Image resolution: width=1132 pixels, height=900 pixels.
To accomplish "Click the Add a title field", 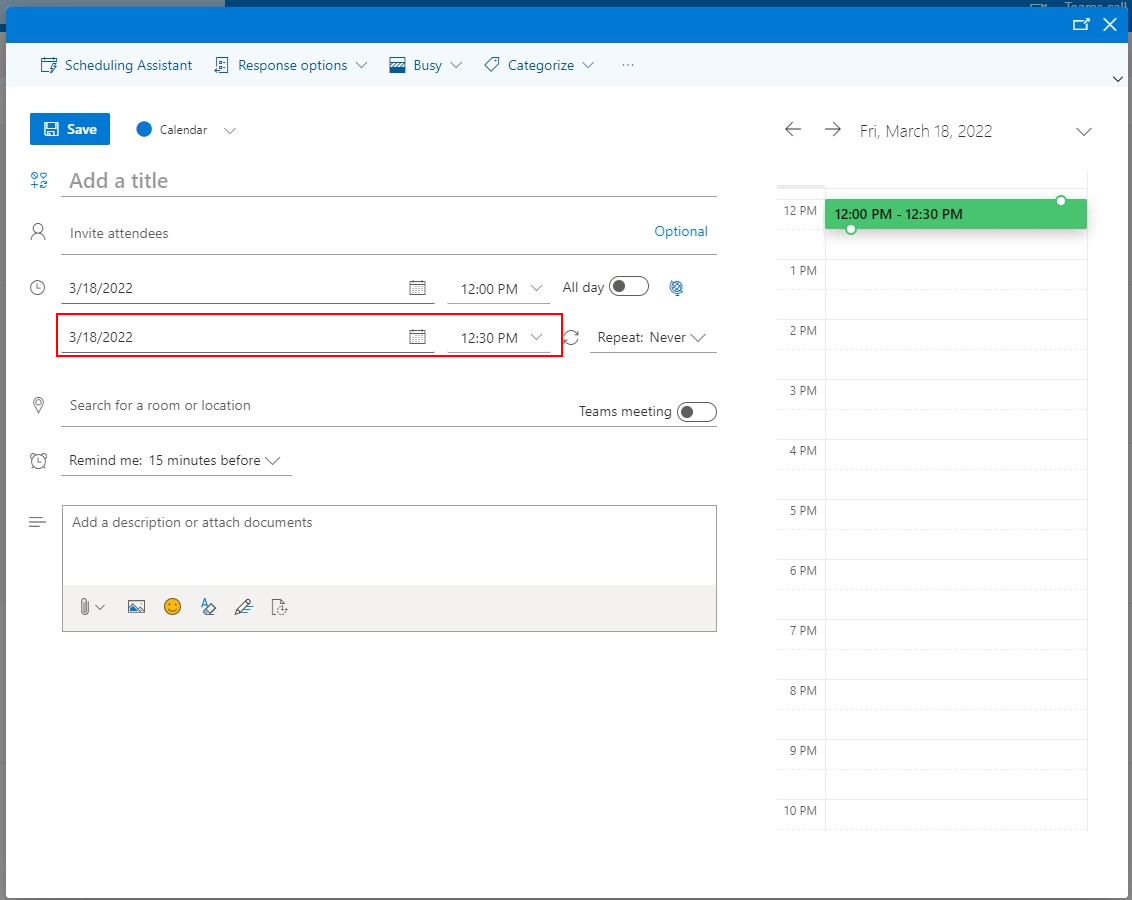I will tap(390, 181).
